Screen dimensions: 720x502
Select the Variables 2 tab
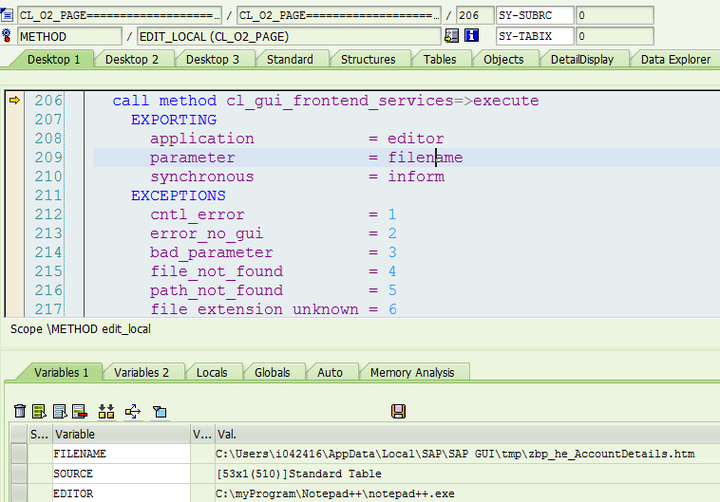141,372
